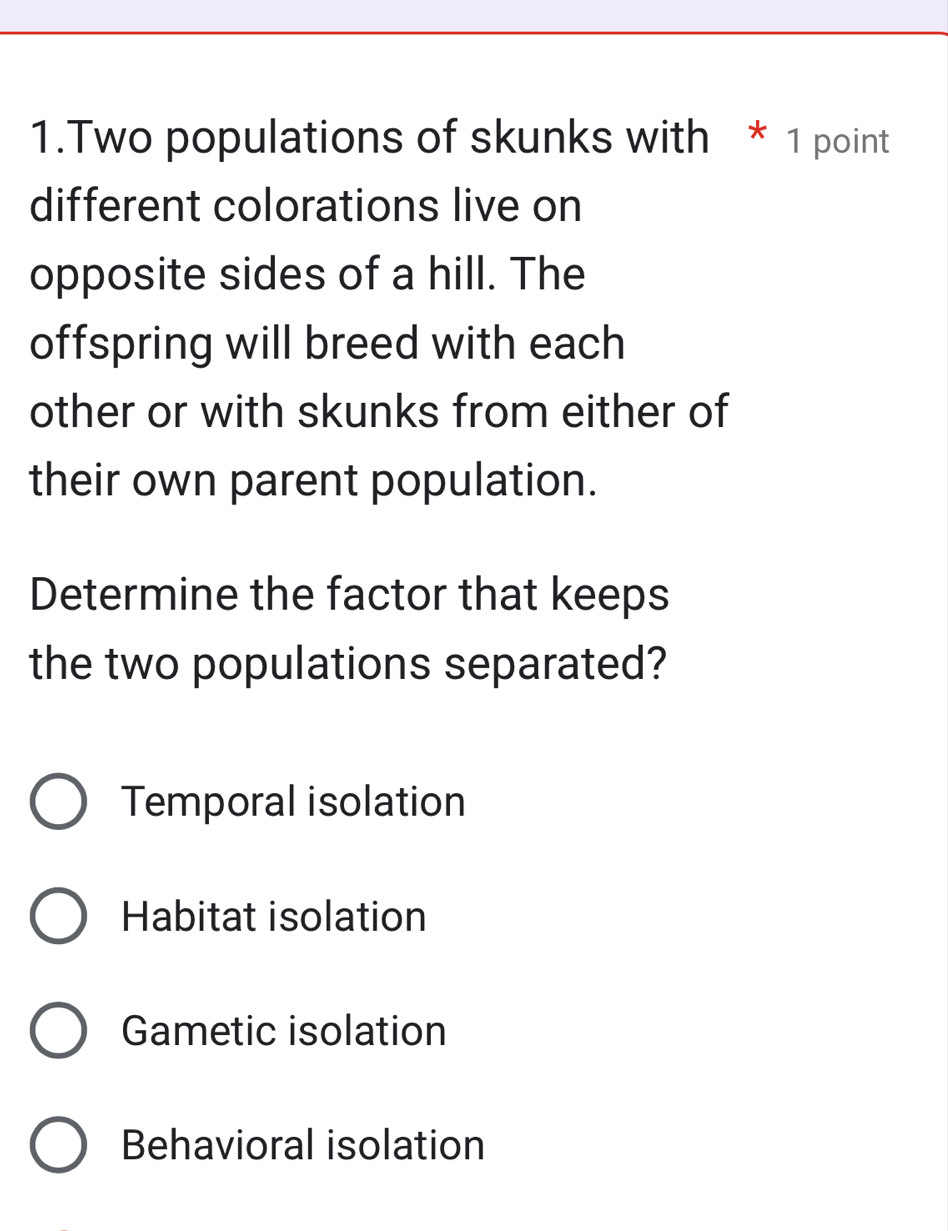Click the sentence 'Determine the factor that keeps'
The height and width of the screenshot is (1231, 948).
tap(349, 594)
